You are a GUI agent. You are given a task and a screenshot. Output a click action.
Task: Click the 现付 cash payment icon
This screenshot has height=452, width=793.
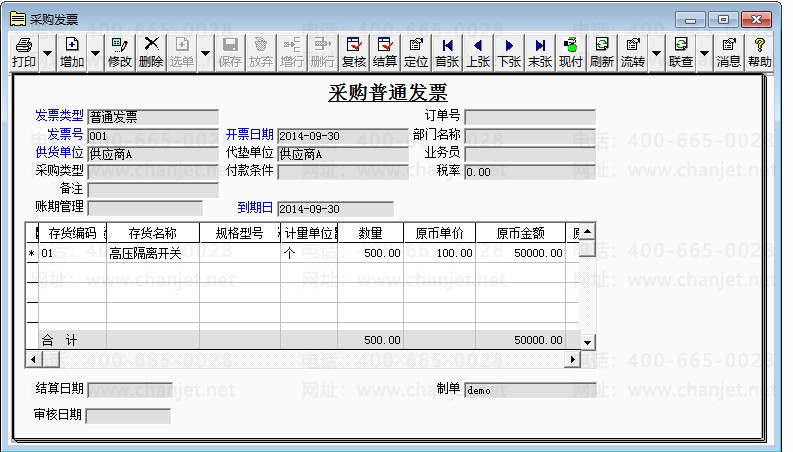click(571, 53)
